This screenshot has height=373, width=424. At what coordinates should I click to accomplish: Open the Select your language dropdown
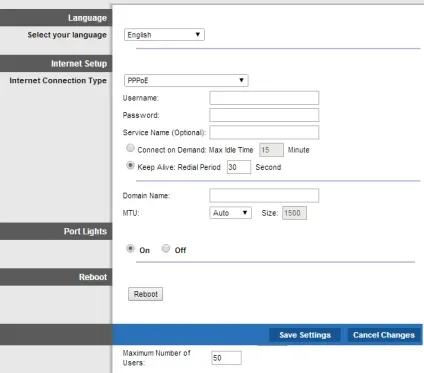(x=164, y=35)
